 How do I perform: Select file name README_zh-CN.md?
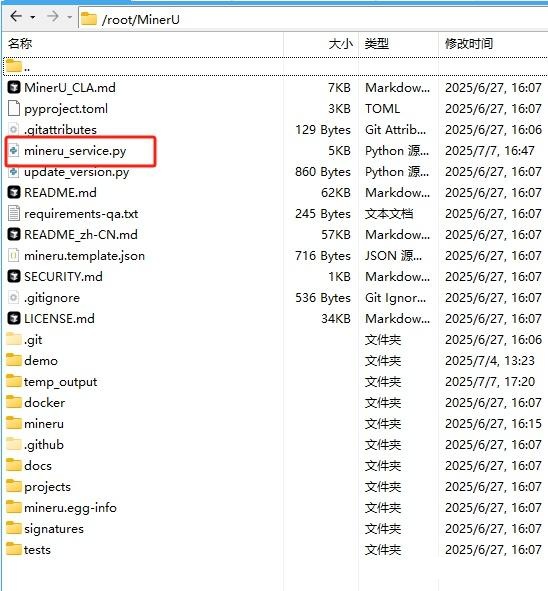coord(81,235)
